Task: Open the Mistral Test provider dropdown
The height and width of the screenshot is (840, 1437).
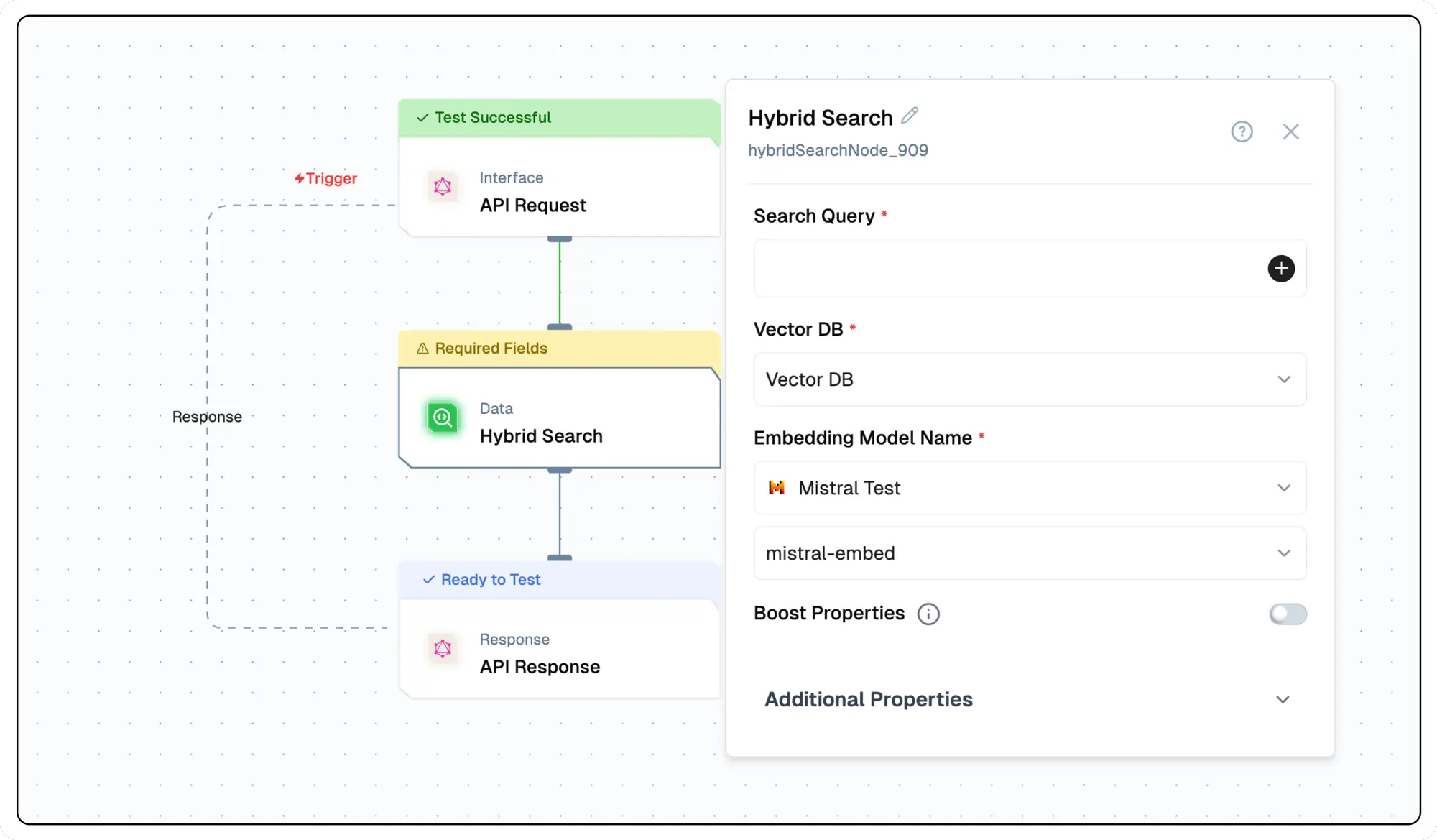Action: [x=1029, y=488]
